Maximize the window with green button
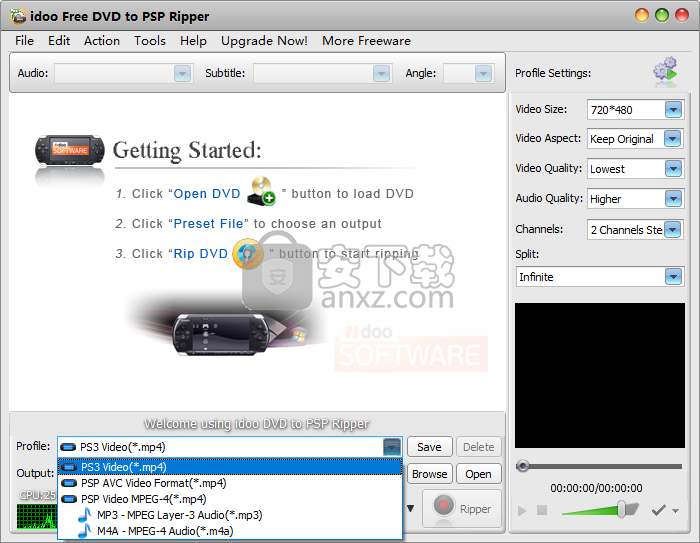 click(662, 15)
